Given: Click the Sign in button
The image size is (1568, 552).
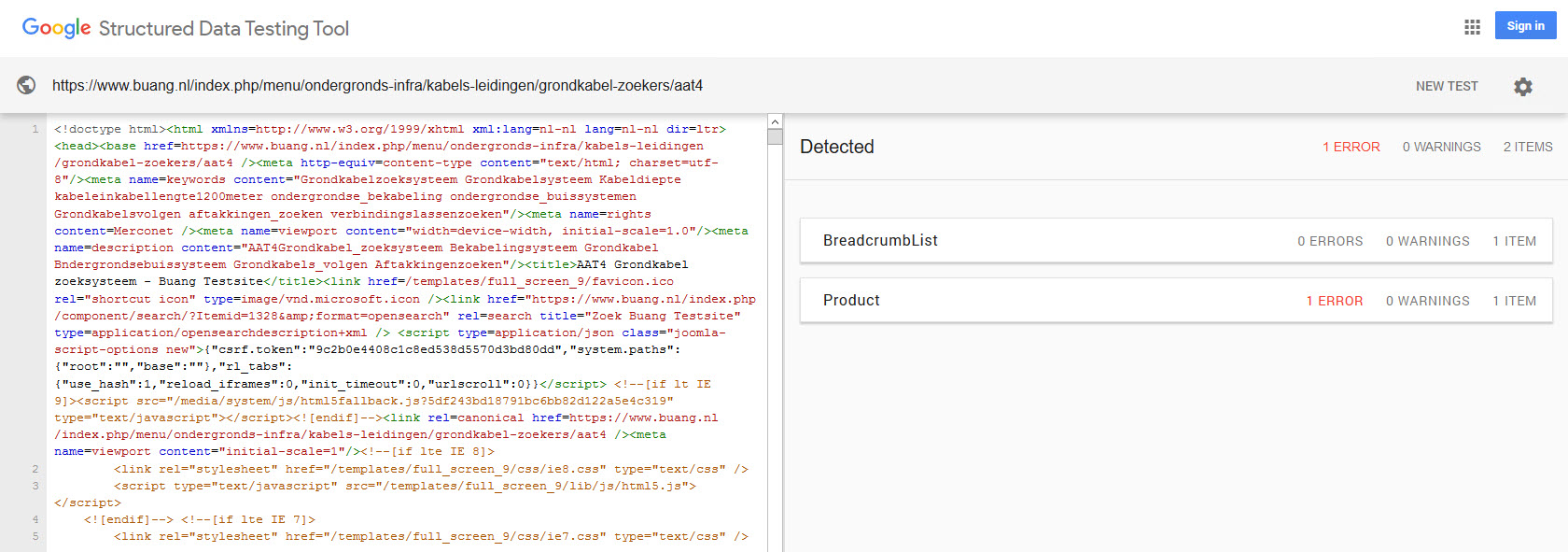Looking at the screenshot, I should click(x=1525, y=26).
